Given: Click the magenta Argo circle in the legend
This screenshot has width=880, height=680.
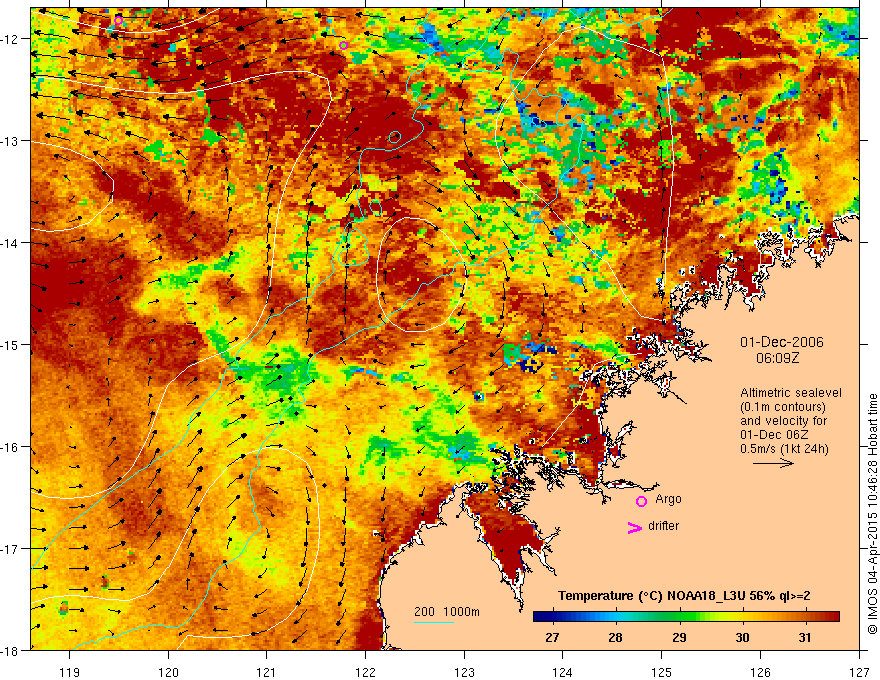Looking at the screenshot, I should click(x=641, y=501).
